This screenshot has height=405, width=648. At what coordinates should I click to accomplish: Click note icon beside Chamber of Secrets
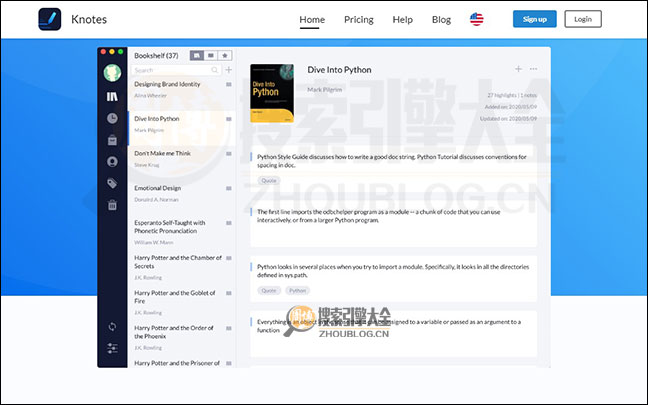tap(229, 258)
